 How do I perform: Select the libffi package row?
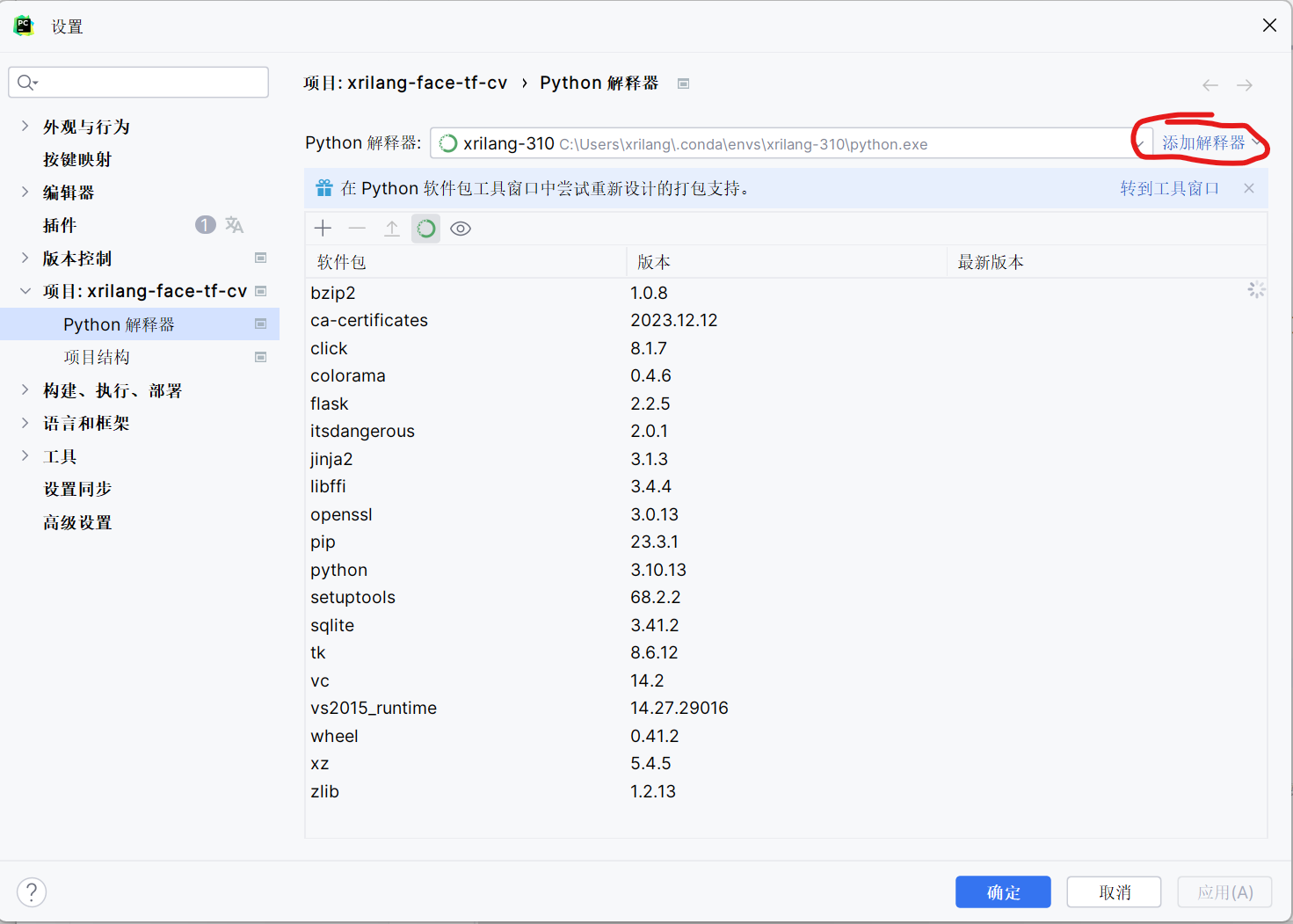pos(786,486)
